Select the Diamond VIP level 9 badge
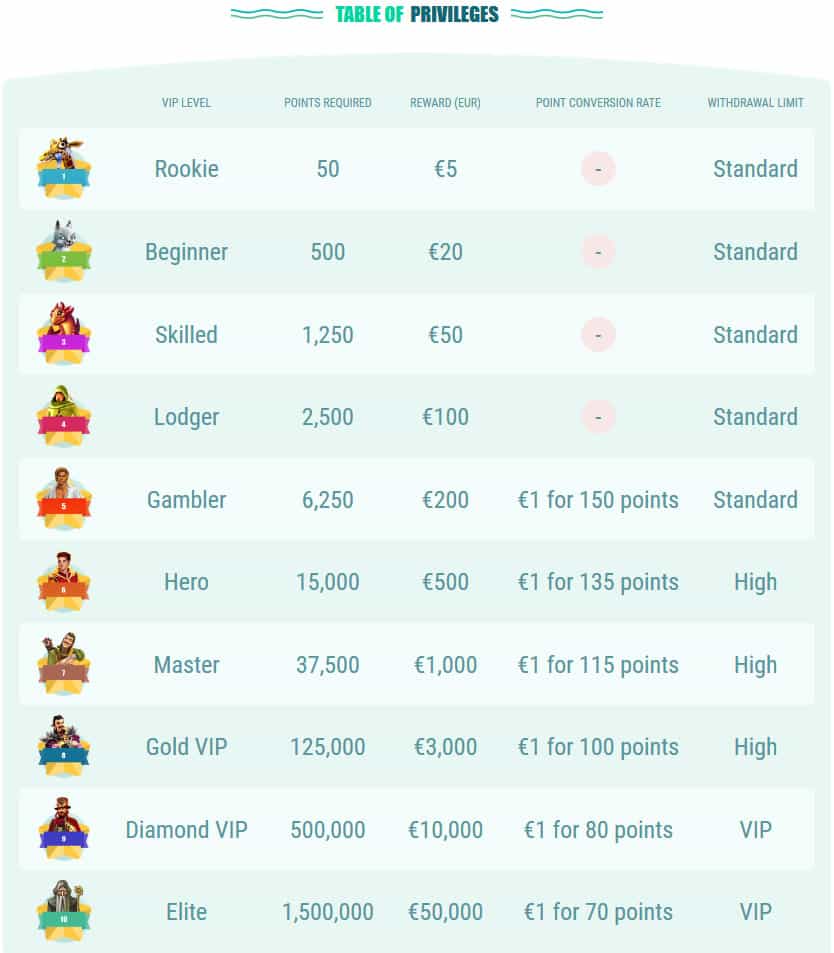This screenshot has width=834, height=953. click(x=64, y=829)
